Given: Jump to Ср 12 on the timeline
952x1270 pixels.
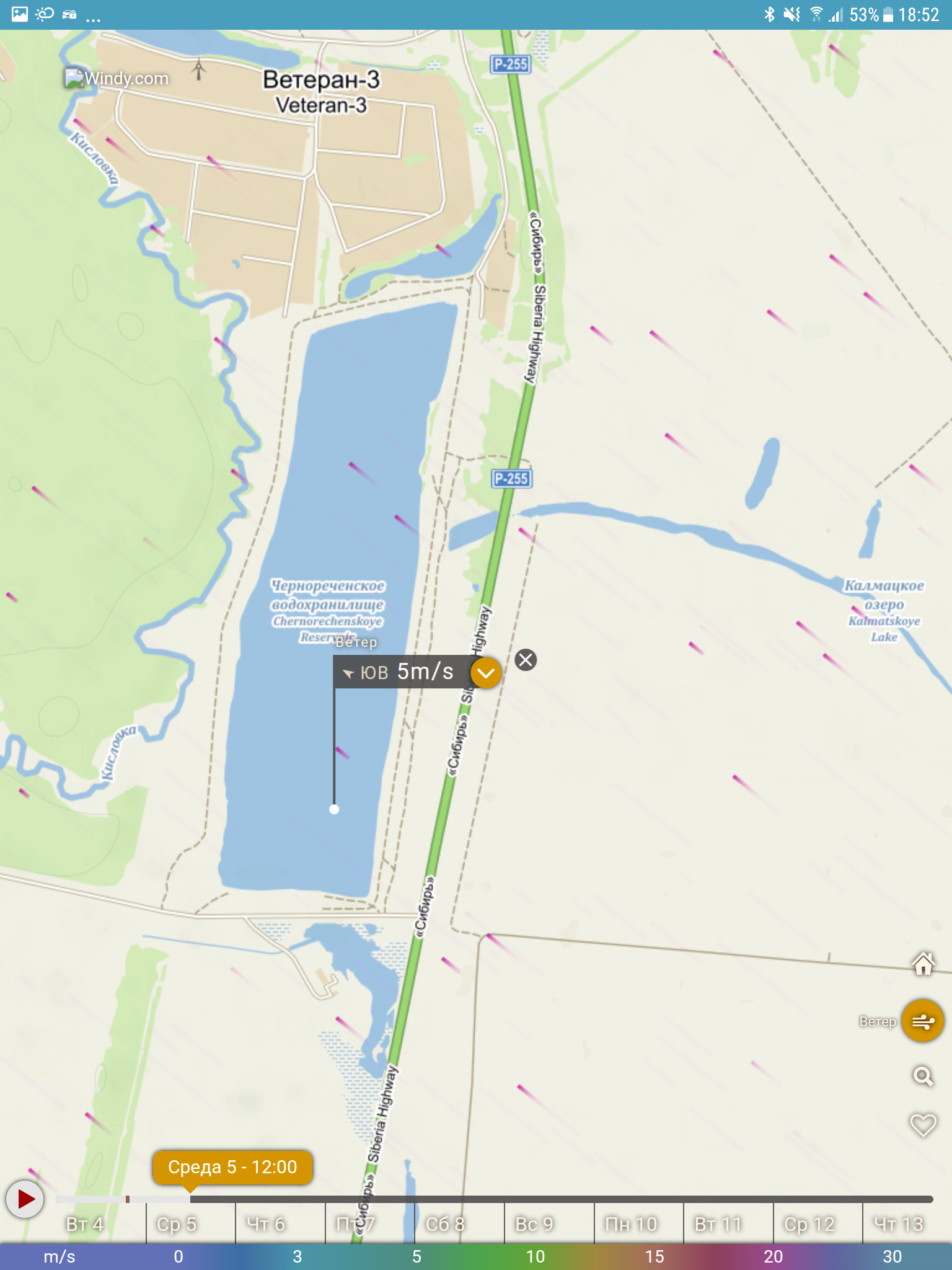Looking at the screenshot, I should pos(809,1224).
